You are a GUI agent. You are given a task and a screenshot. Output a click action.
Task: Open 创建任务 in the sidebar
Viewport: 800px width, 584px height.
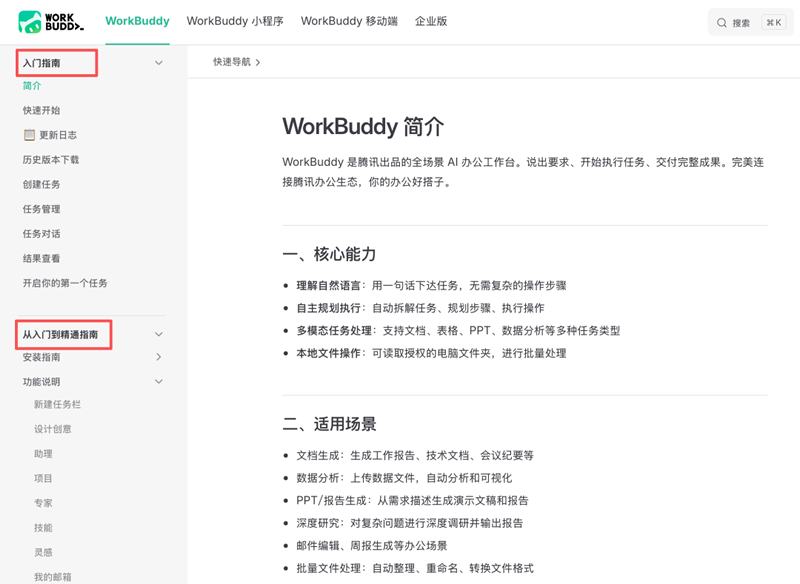tap(41, 184)
